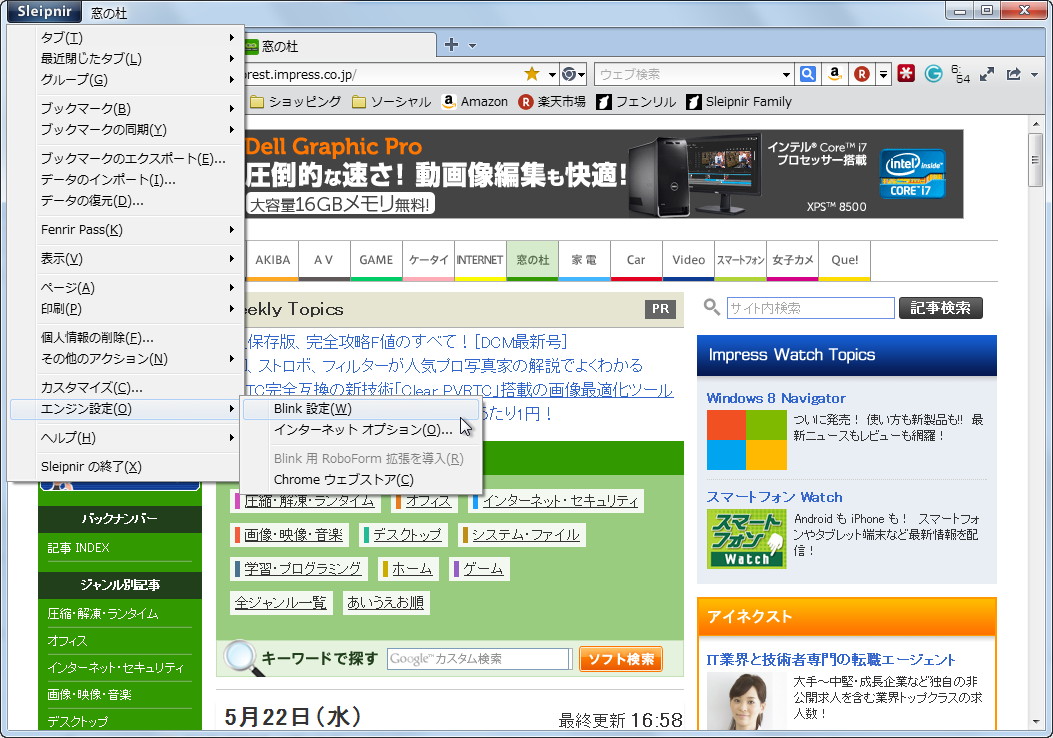Click the teal G icon in the toolbar
The width and height of the screenshot is (1053, 738).
coord(933,74)
